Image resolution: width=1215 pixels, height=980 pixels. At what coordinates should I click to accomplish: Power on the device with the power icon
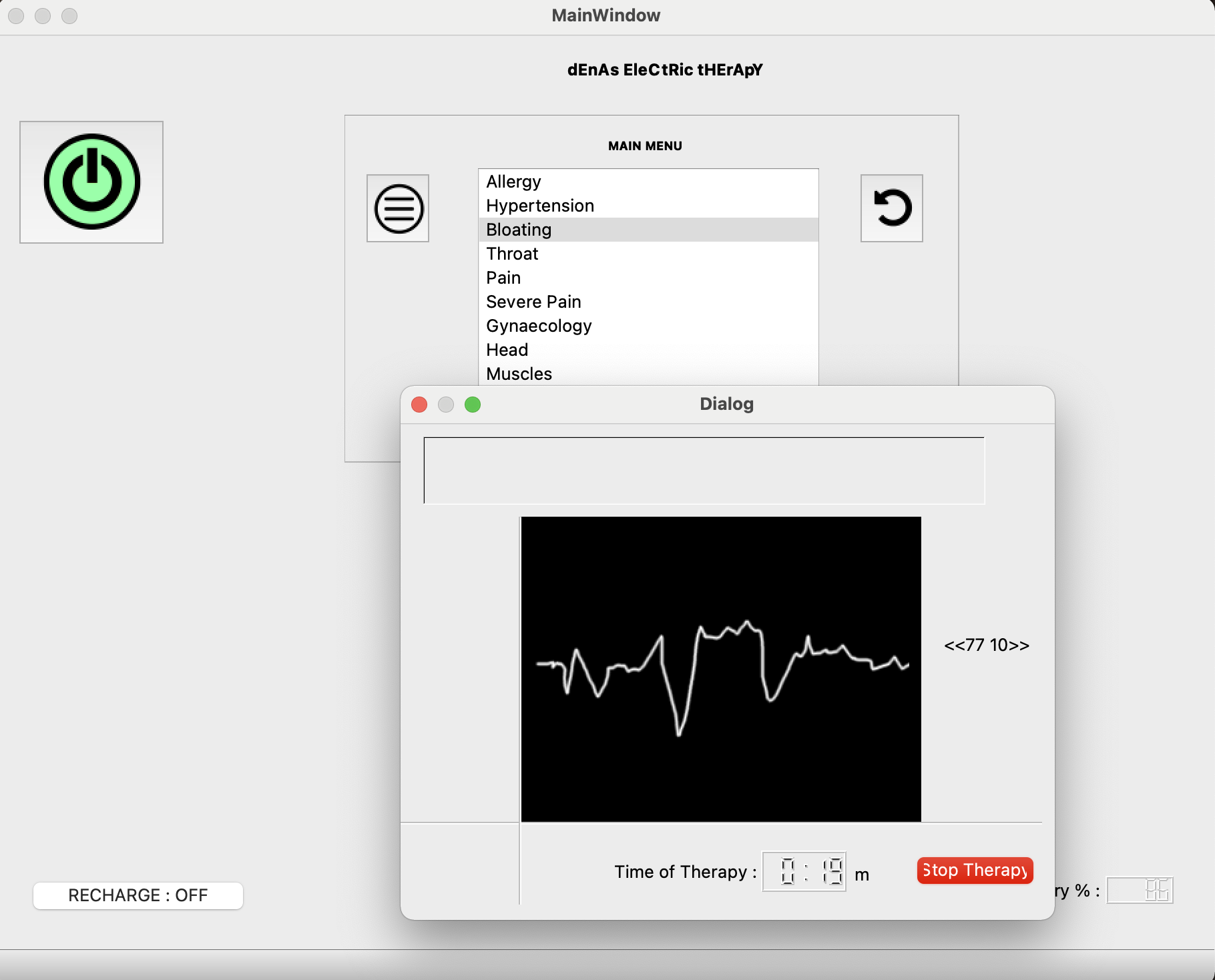click(x=91, y=181)
